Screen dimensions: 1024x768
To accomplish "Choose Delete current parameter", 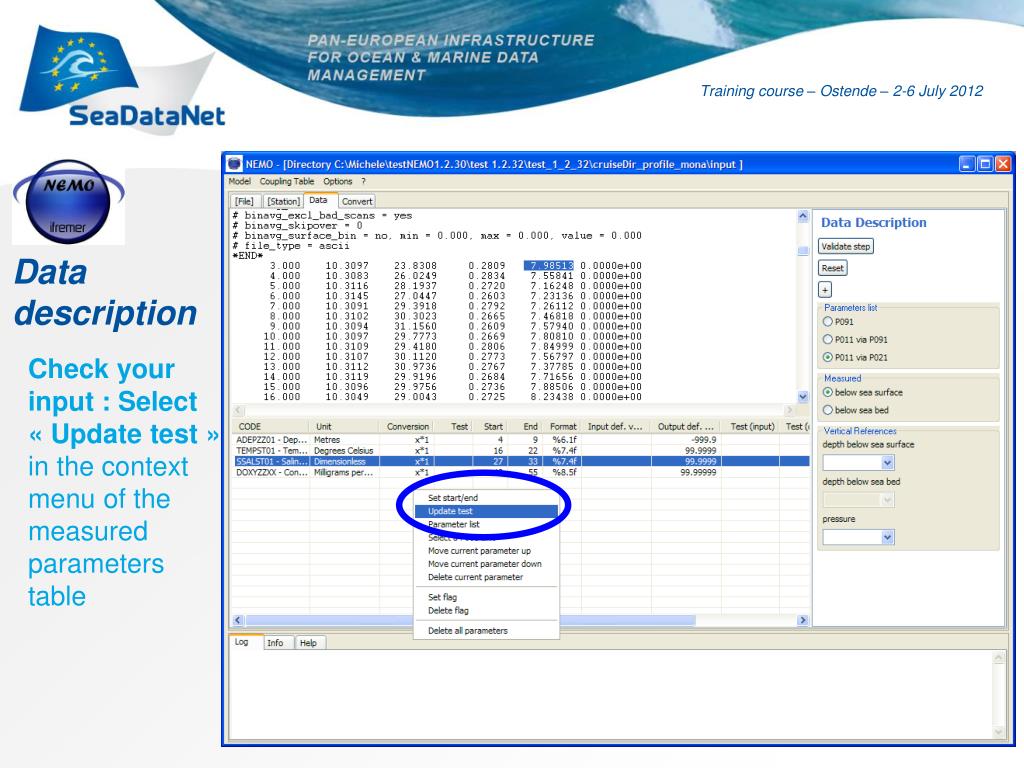I will click(x=486, y=577).
